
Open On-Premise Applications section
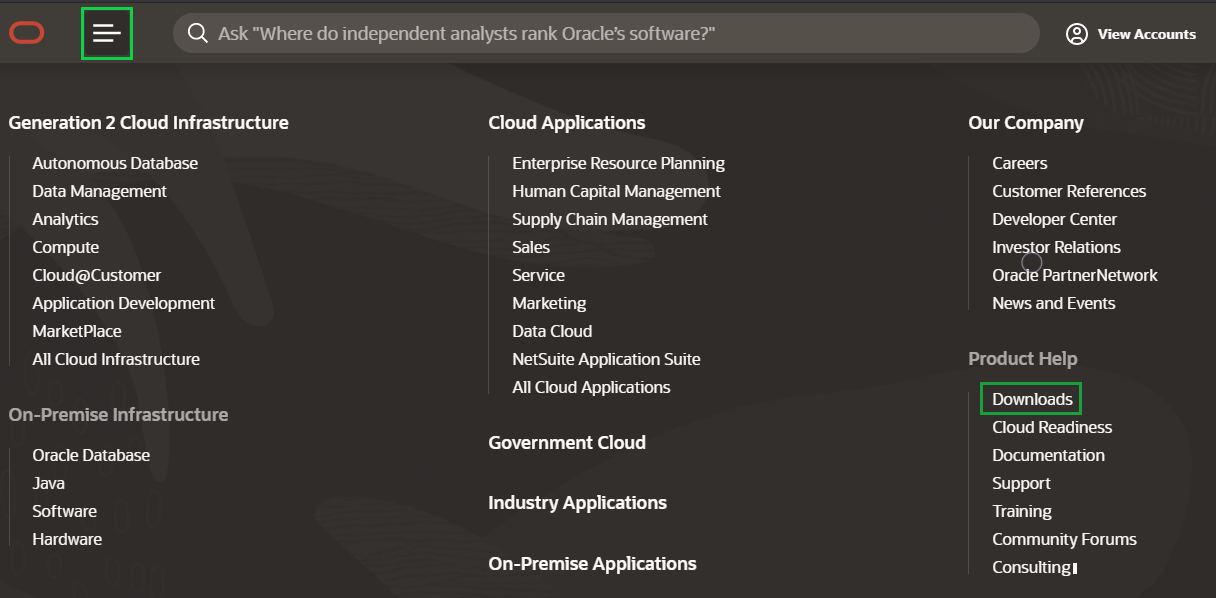(592, 564)
